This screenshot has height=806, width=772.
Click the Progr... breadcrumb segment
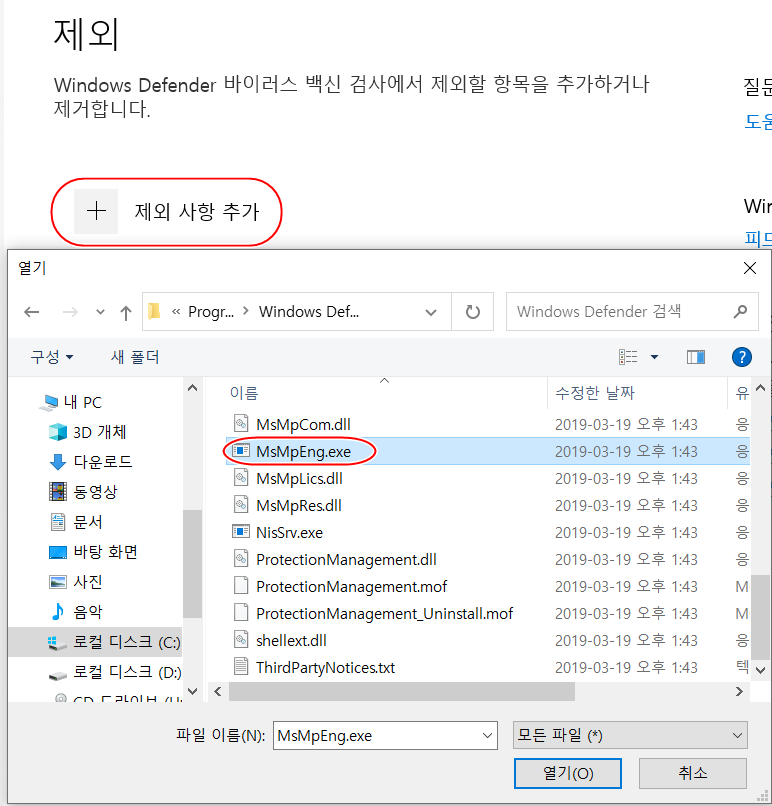pyautogui.click(x=211, y=312)
